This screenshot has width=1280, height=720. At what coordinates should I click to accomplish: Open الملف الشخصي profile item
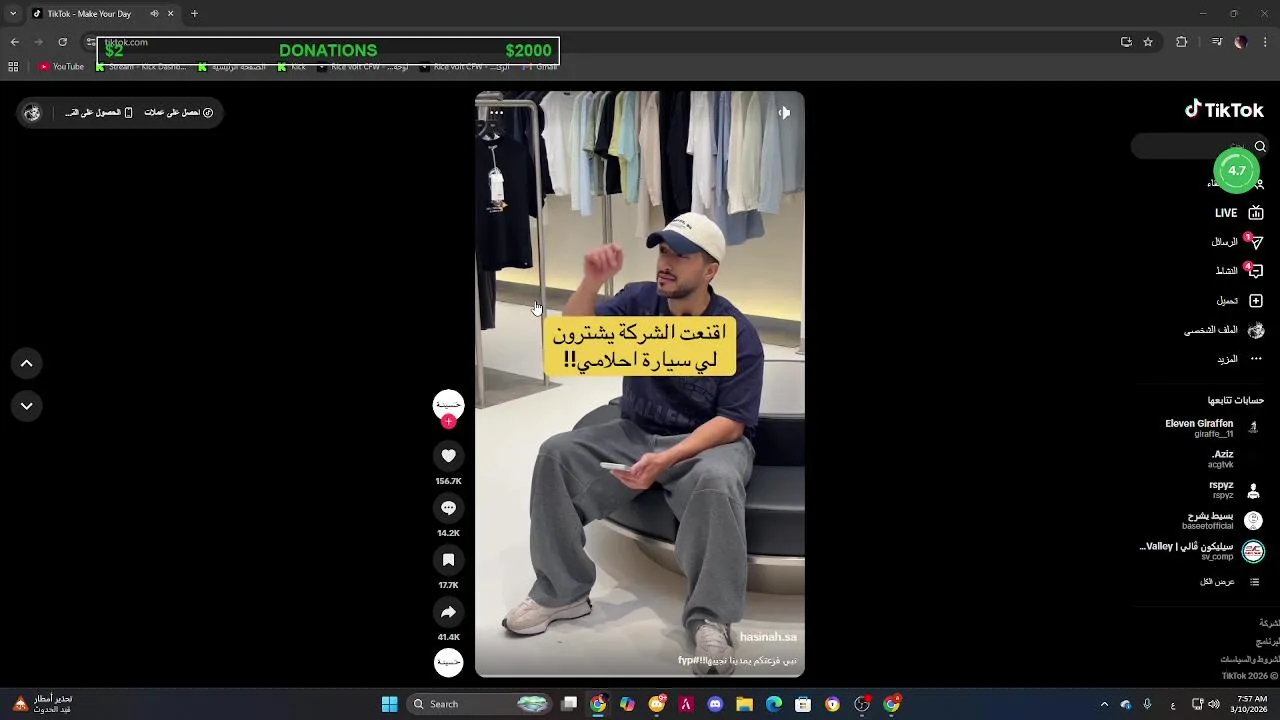1224,330
